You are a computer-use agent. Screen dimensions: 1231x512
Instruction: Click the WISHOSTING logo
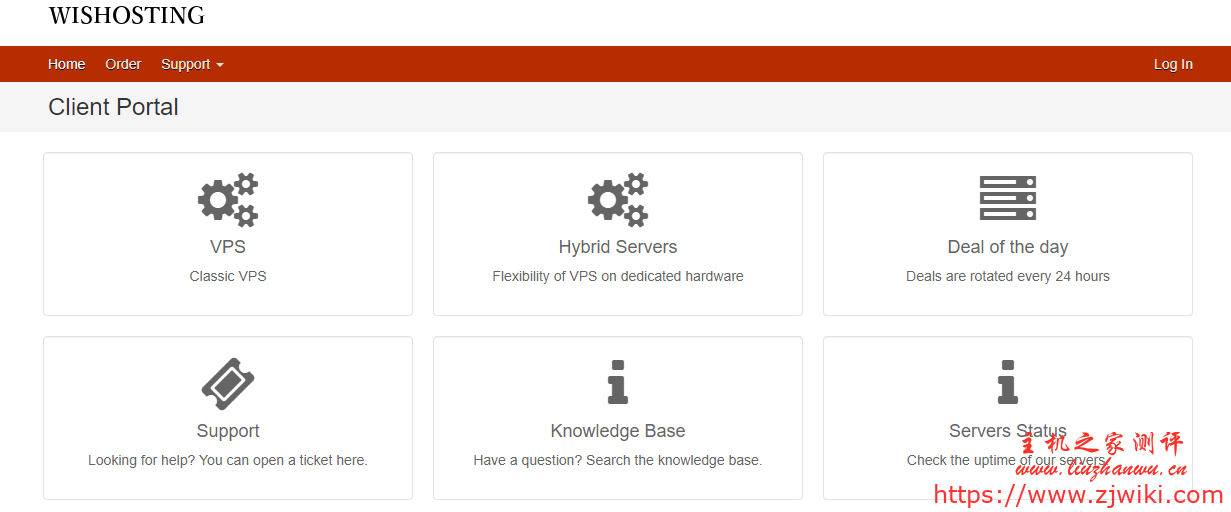point(127,16)
